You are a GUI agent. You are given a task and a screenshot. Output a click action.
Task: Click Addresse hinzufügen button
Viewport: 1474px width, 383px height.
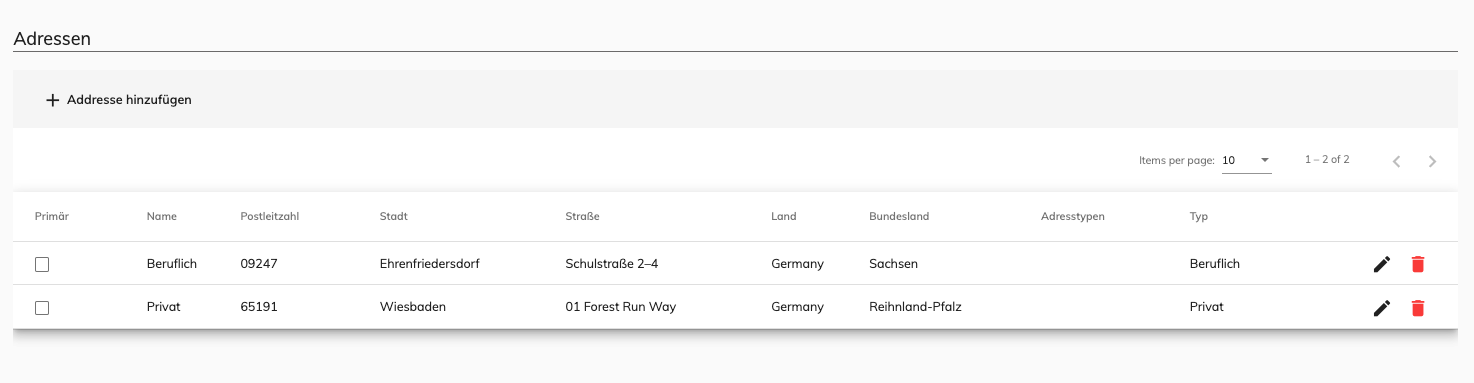(x=119, y=100)
